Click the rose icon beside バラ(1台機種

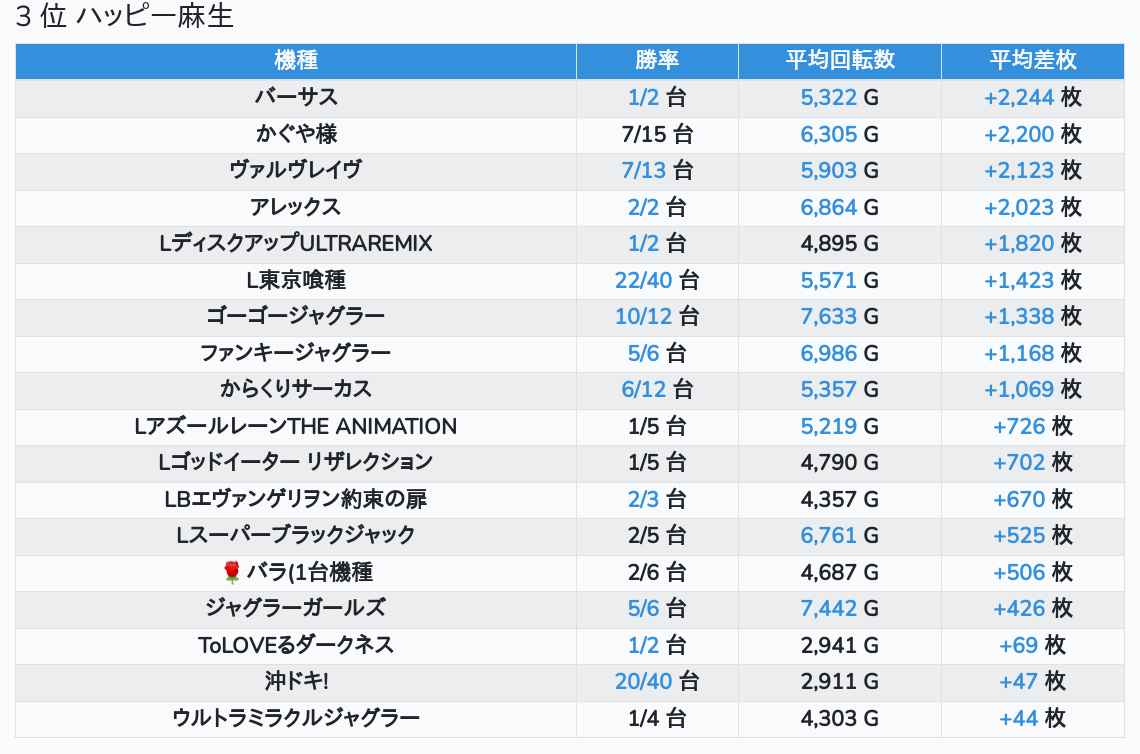(231, 572)
